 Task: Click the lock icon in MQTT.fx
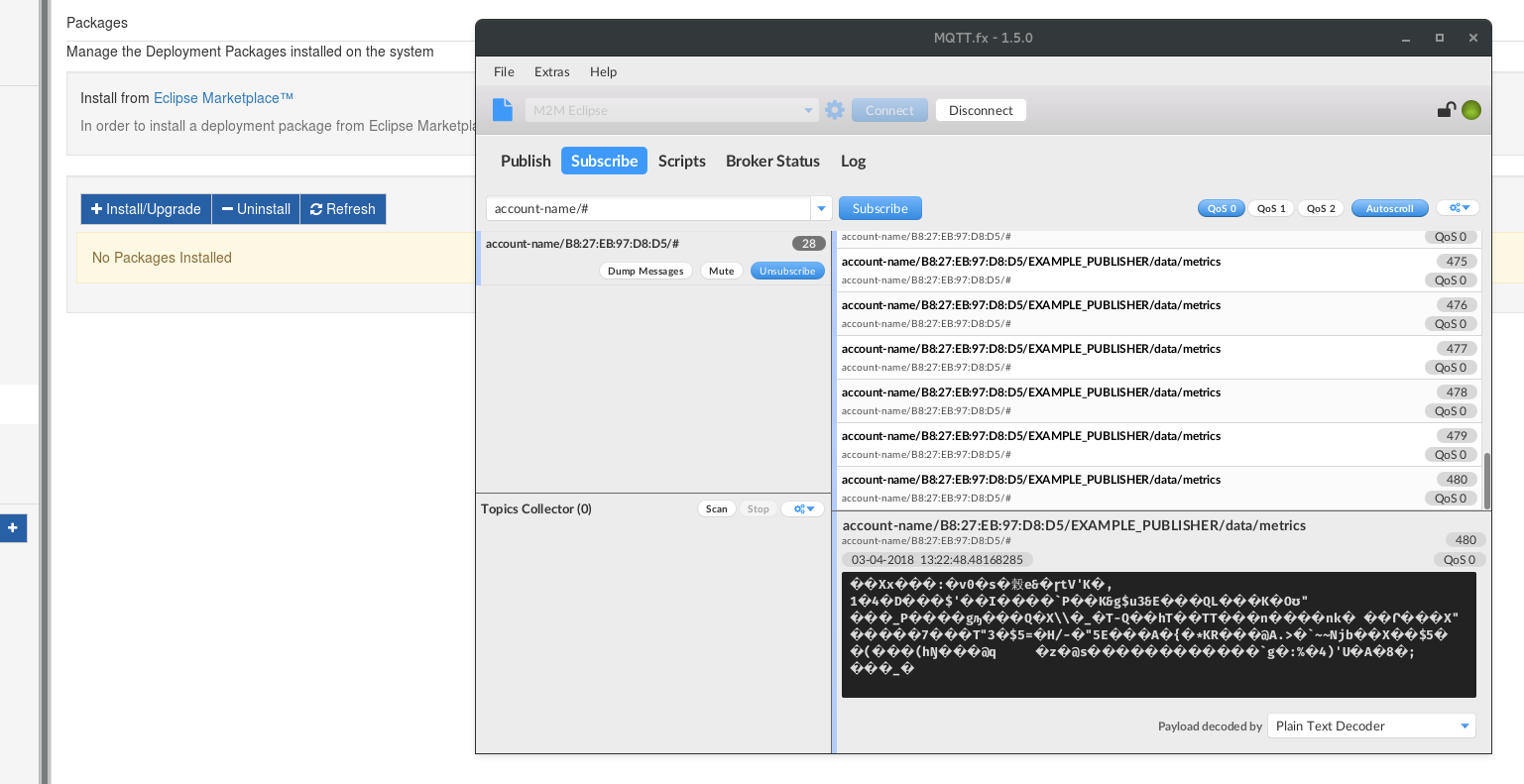click(1447, 109)
